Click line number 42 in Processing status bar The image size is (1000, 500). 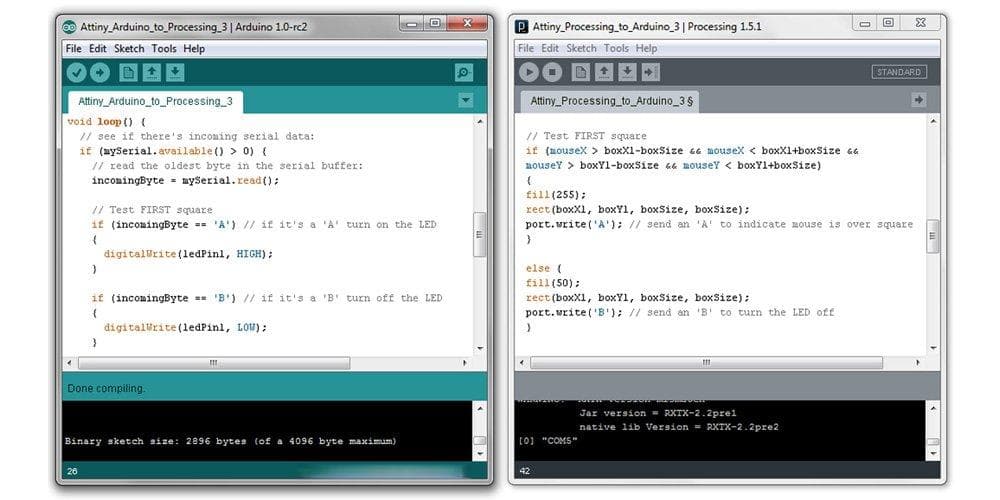525,471
